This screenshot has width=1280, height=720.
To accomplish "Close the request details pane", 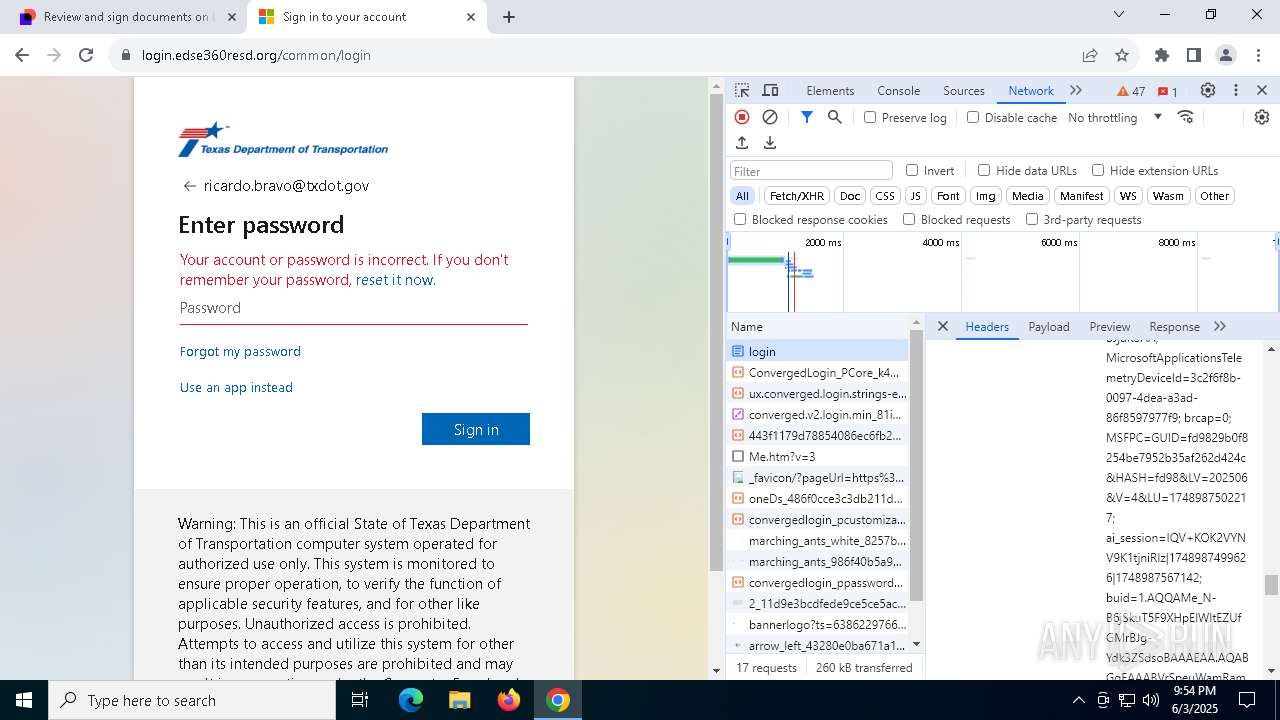I will (943, 326).
